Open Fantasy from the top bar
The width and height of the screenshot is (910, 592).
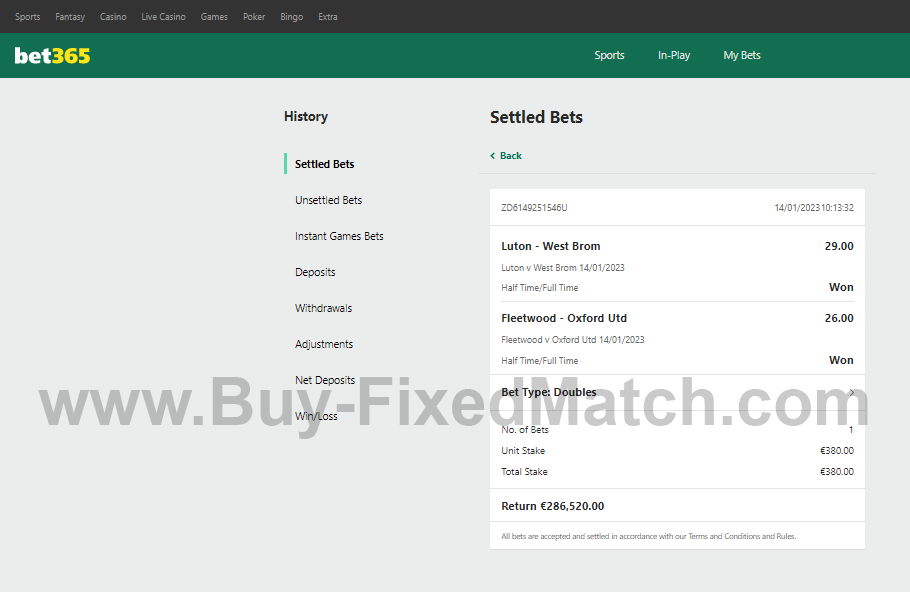pyautogui.click(x=70, y=17)
